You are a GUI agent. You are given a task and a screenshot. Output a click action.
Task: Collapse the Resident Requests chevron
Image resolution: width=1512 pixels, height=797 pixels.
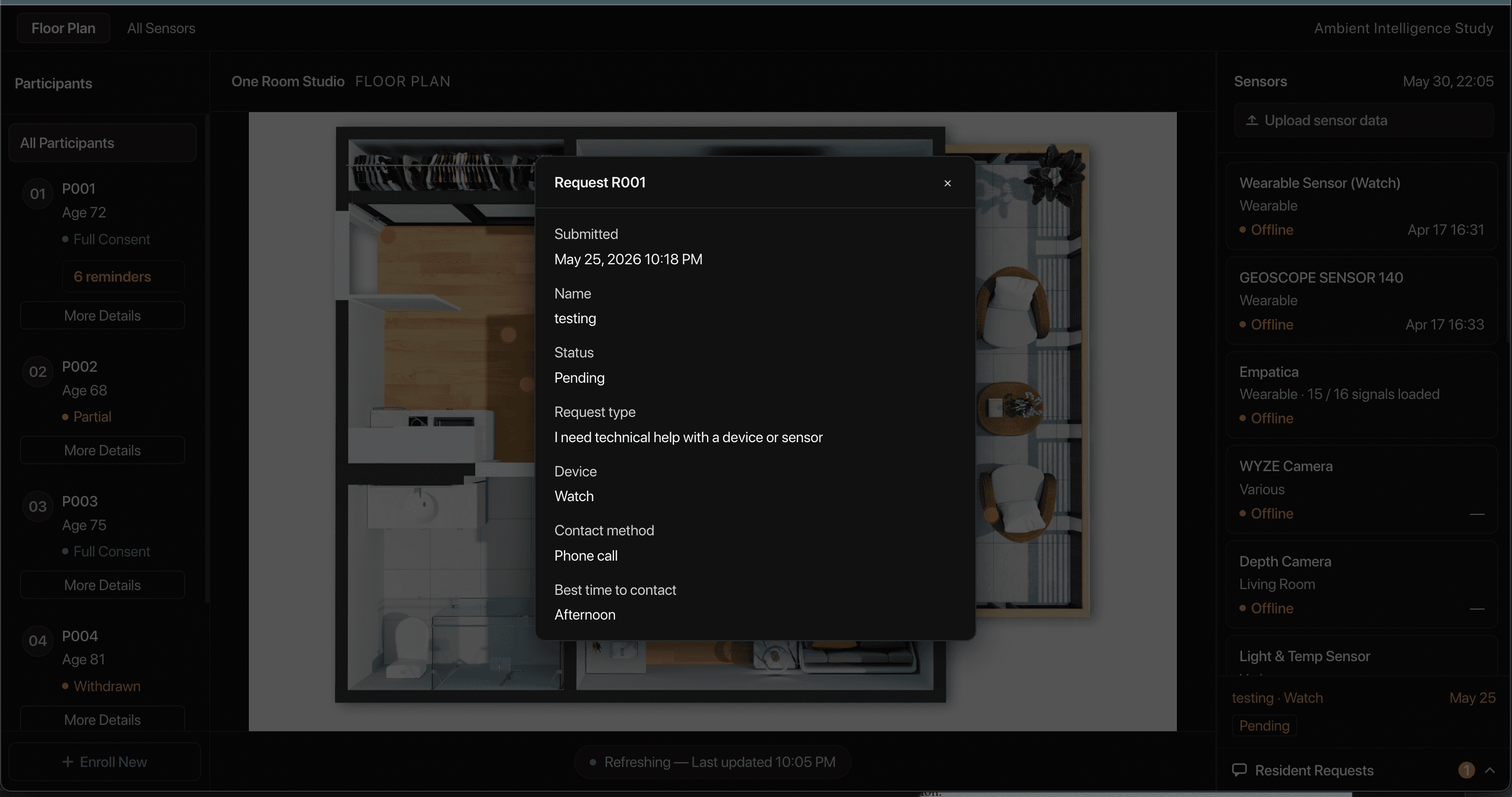tap(1490, 770)
